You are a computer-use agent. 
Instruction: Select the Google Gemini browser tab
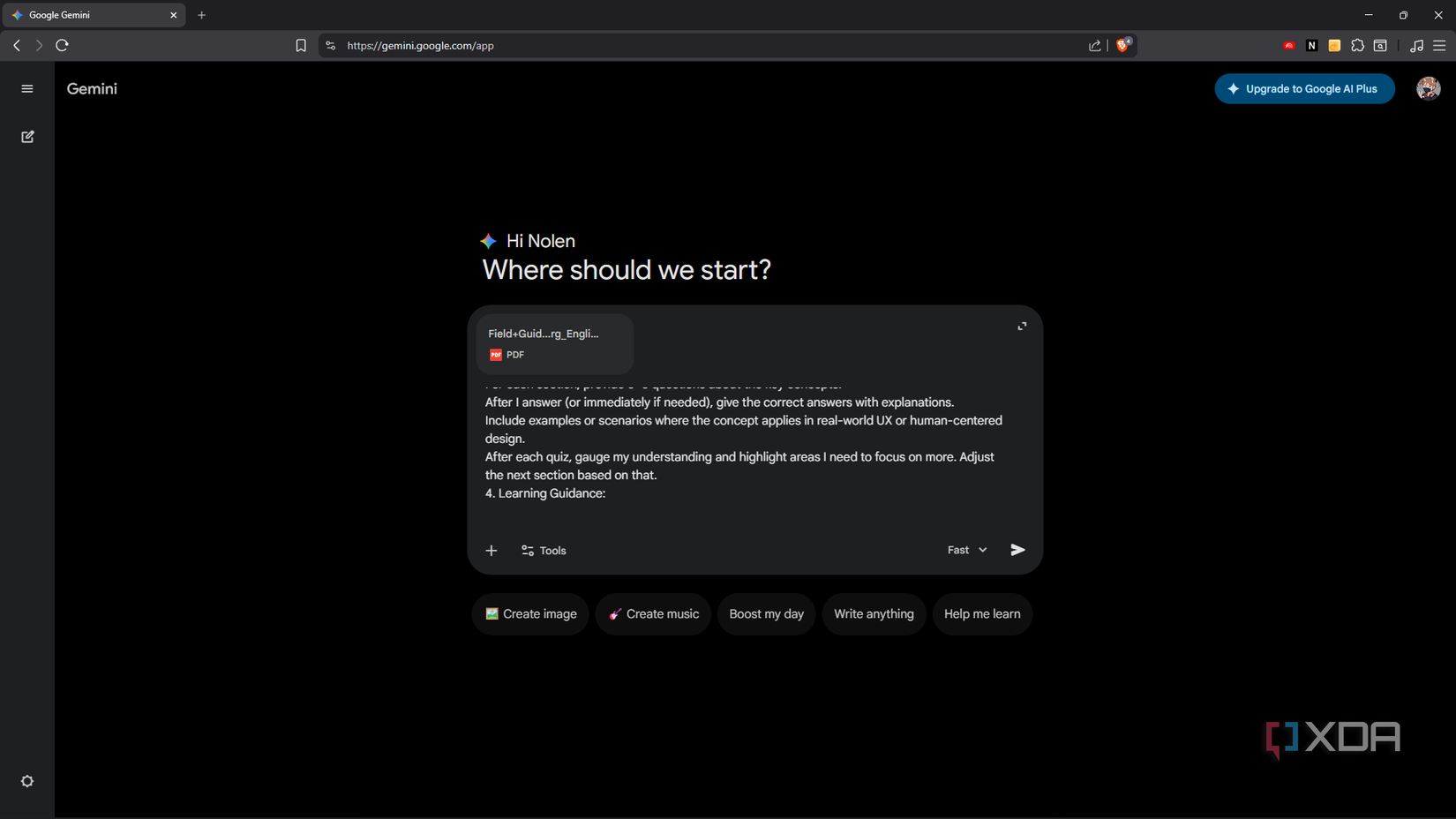click(x=94, y=15)
